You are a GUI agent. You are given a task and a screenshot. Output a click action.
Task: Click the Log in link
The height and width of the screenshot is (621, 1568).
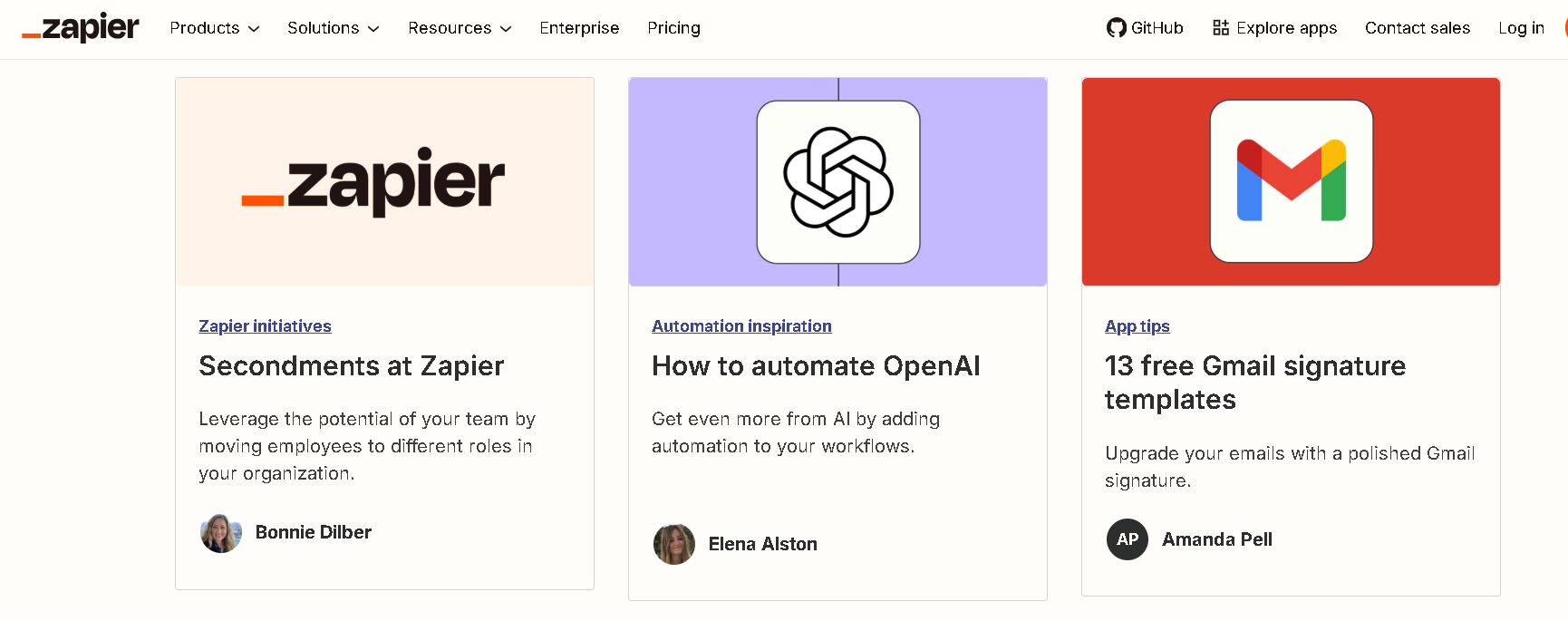tap(1521, 28)
